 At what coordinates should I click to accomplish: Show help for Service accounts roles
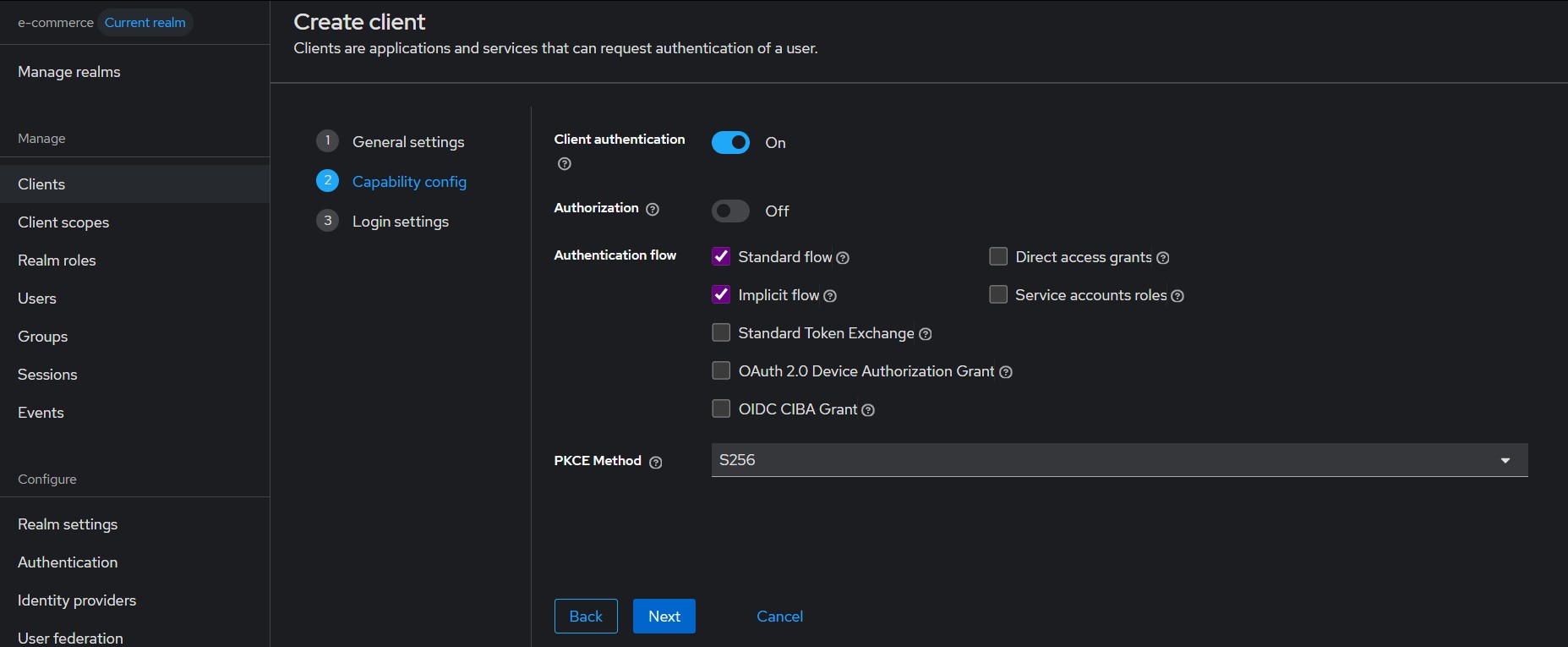pos(1177,296)
